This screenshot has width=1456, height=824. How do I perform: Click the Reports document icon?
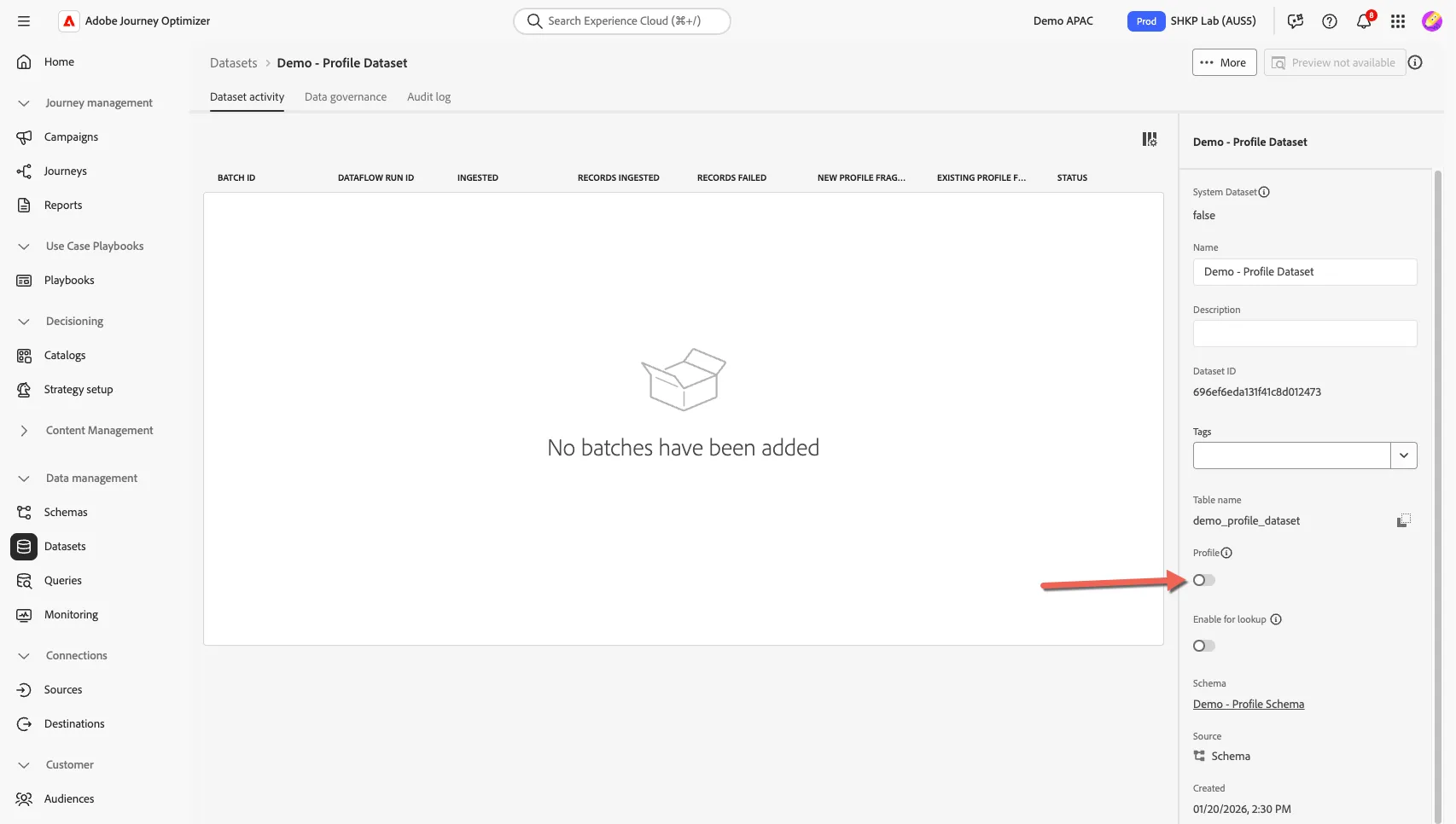[x=24, y=206]
